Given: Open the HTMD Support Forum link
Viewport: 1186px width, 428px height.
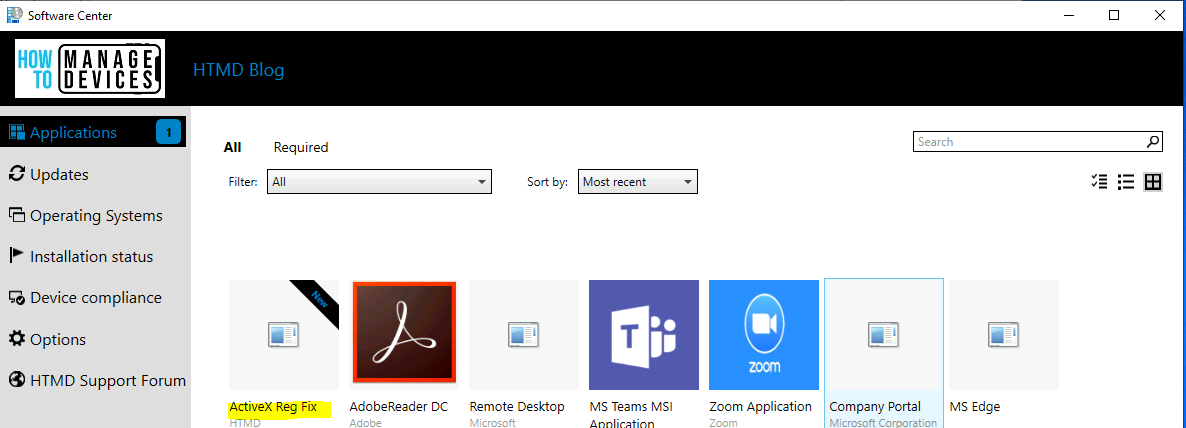Looking at the screenshot, I should coord(107,380).
